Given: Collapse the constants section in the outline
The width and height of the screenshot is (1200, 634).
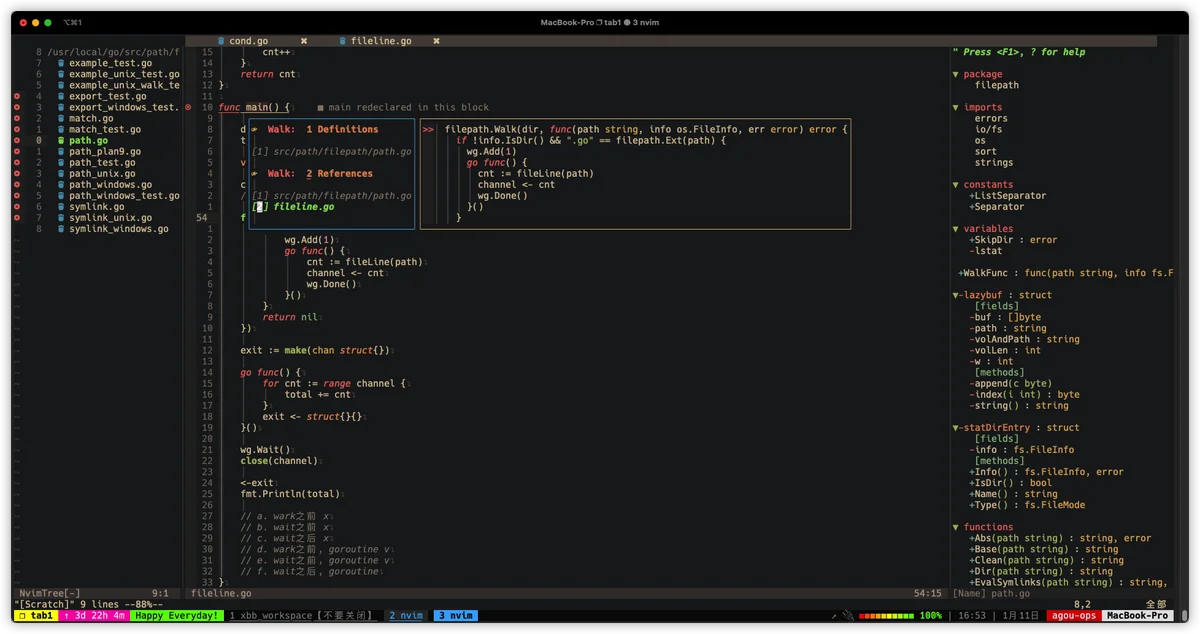Looking at the screenshot, I should pyautogui.click(x=956, y=184).
